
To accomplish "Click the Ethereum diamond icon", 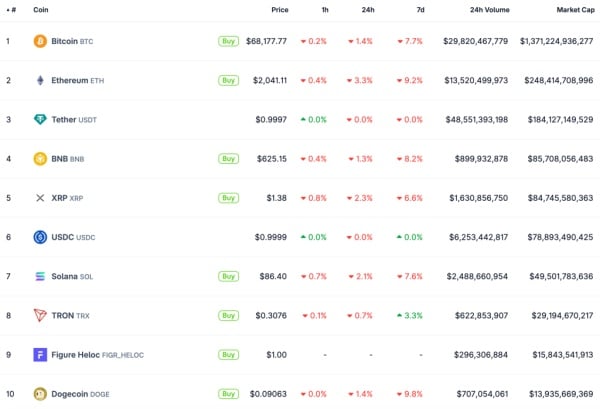I will (40, 80).
